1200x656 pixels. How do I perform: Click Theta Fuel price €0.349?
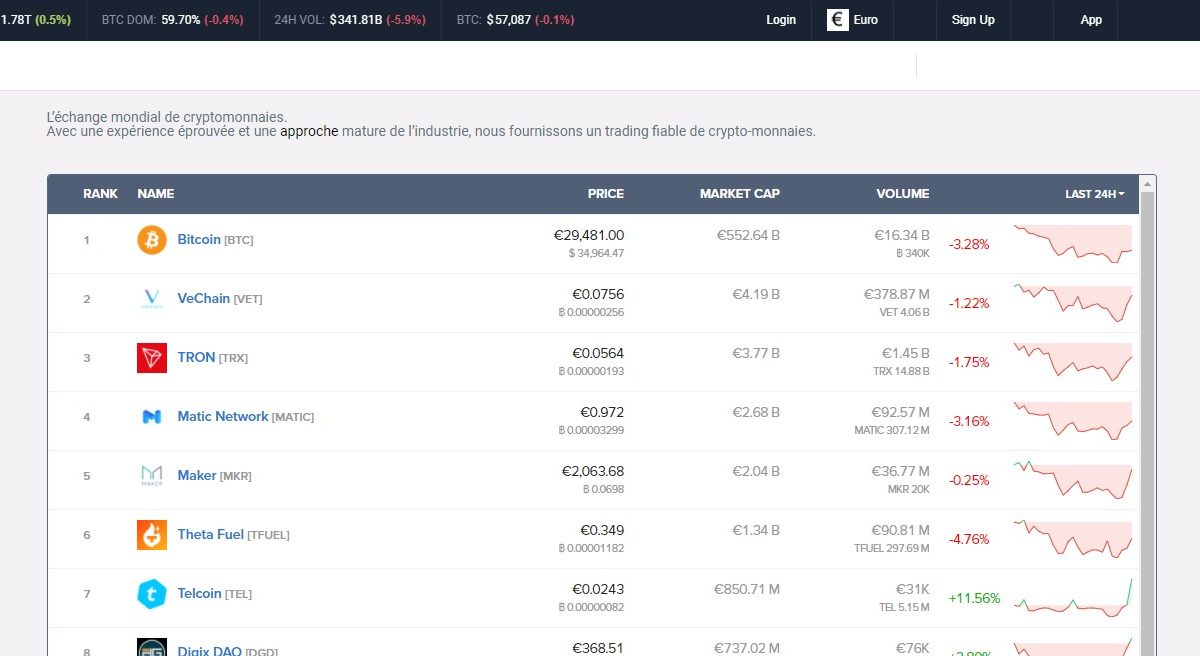coord(602,530)
